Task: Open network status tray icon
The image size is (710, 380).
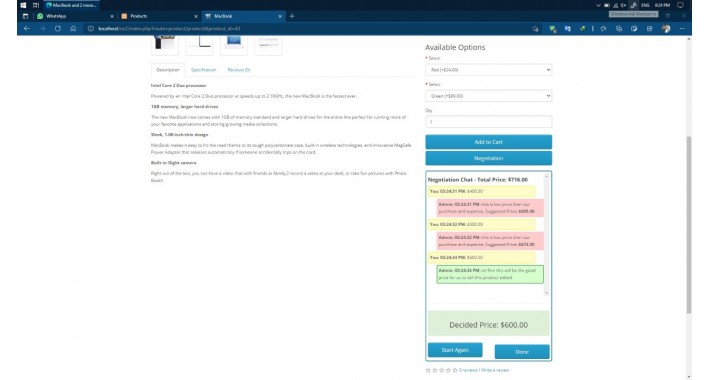Action: [615, 5]
